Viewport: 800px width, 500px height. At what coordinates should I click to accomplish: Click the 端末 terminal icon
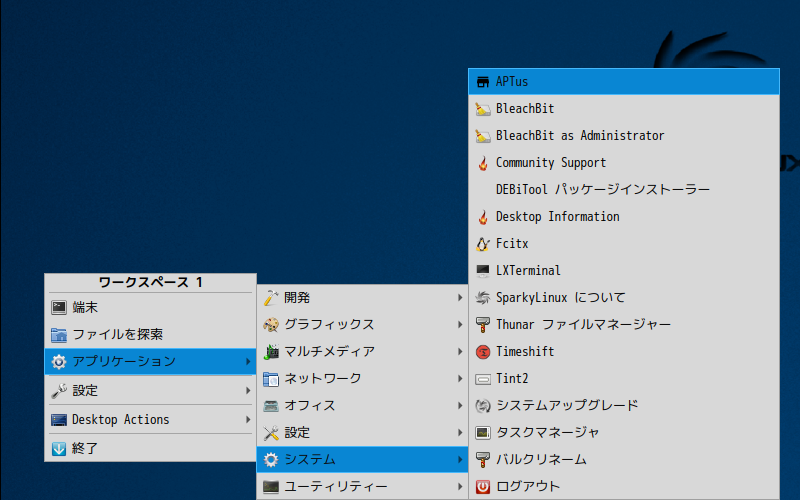[x=59, y=307]
